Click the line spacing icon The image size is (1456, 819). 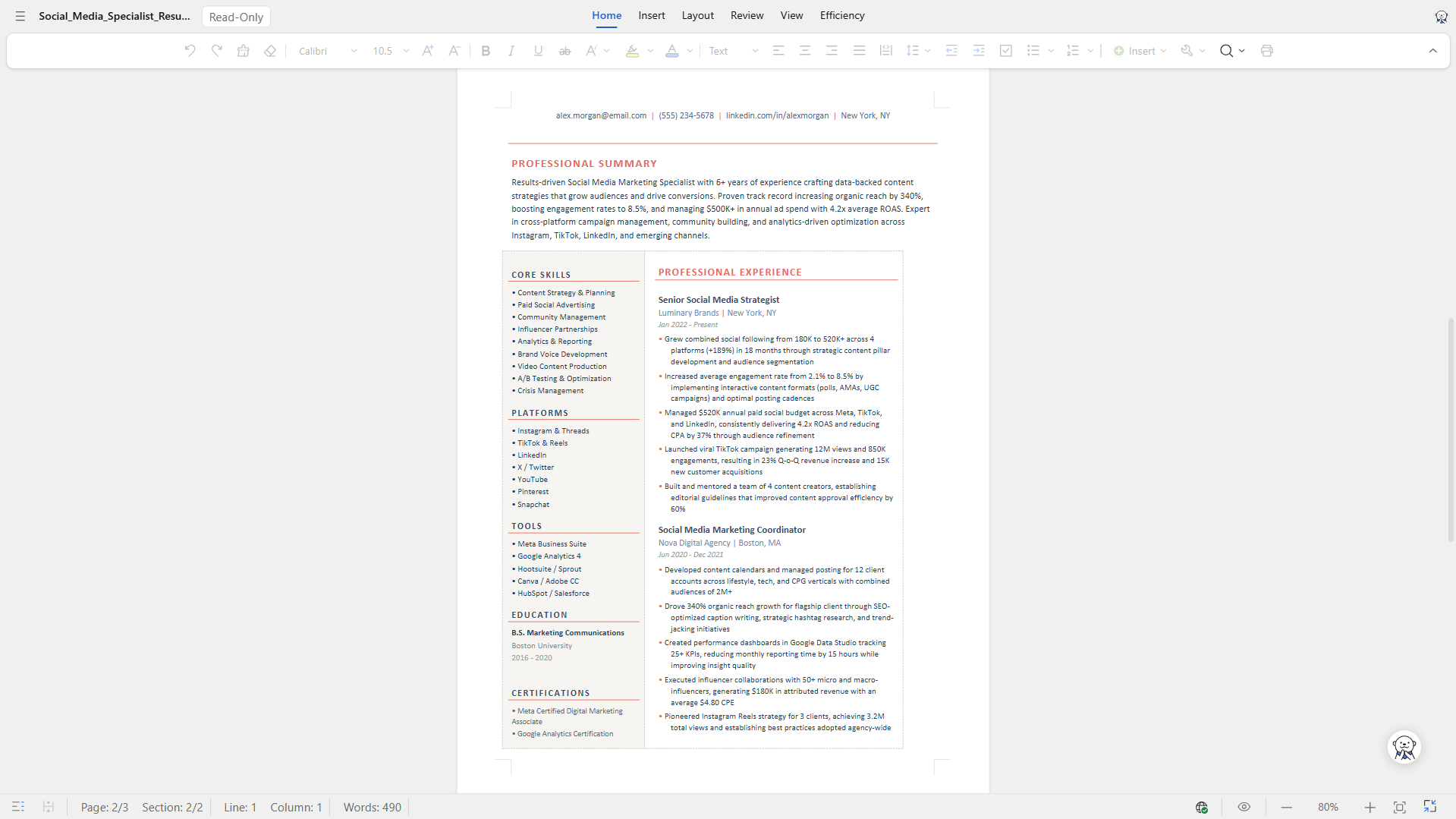(912, 51)
